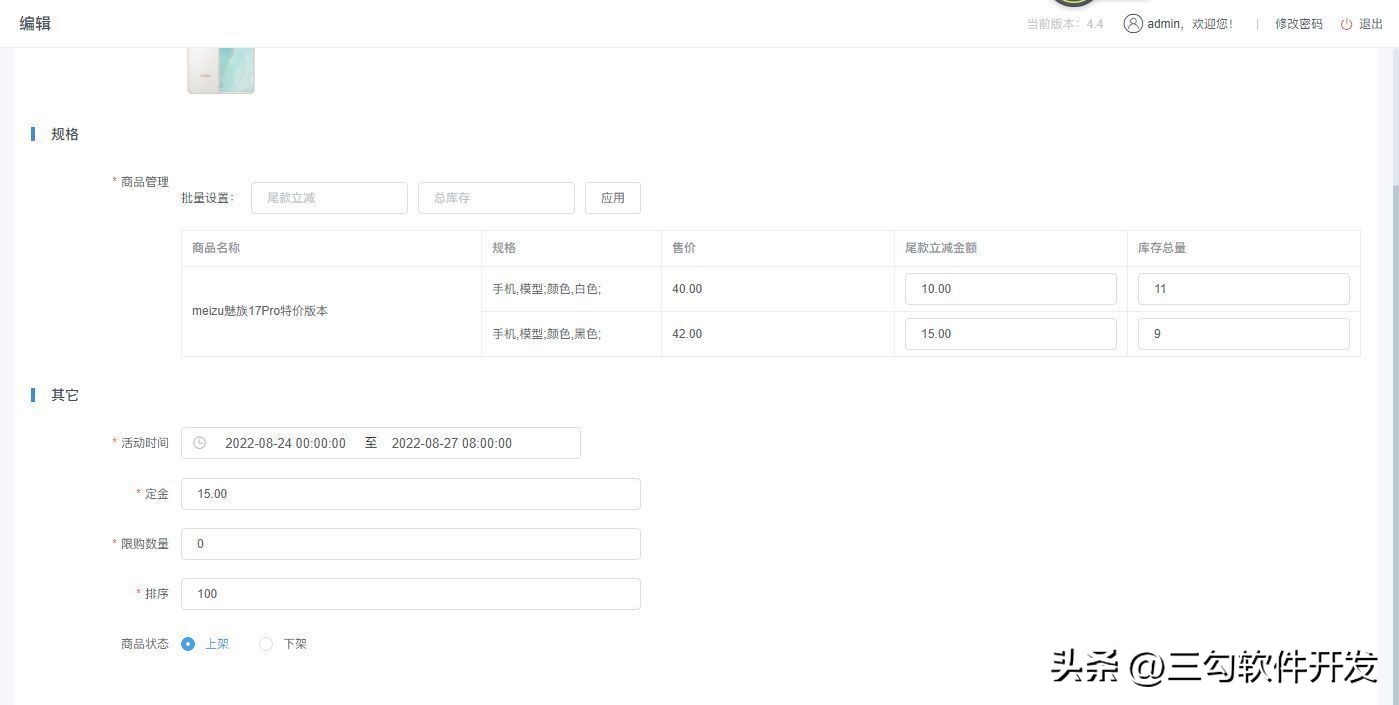Select the 下架 radio button
1399x705 pixels.
click(x=266, y=644)
